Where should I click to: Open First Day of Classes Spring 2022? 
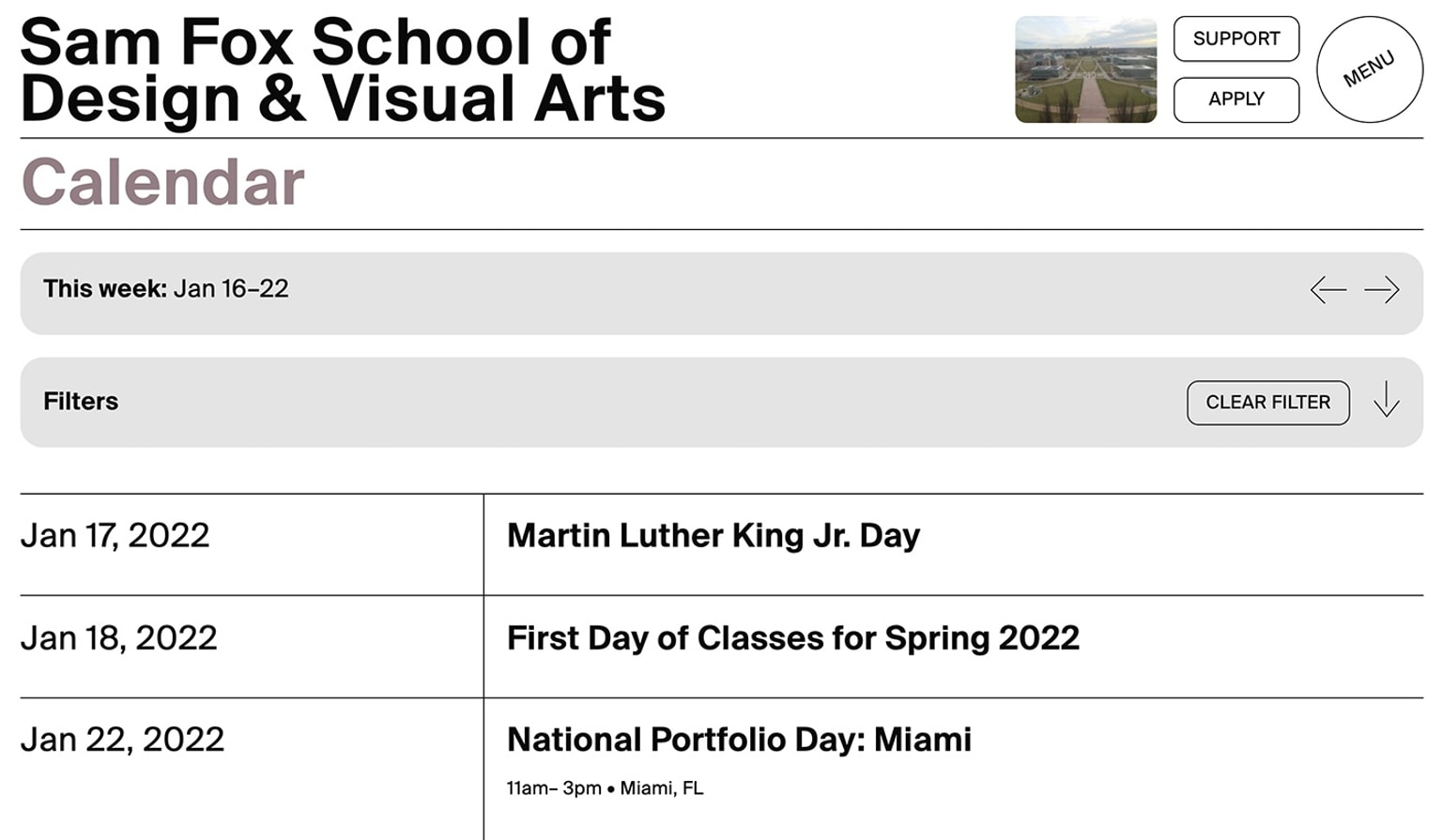pyautogui.click(x=792, y=638)
